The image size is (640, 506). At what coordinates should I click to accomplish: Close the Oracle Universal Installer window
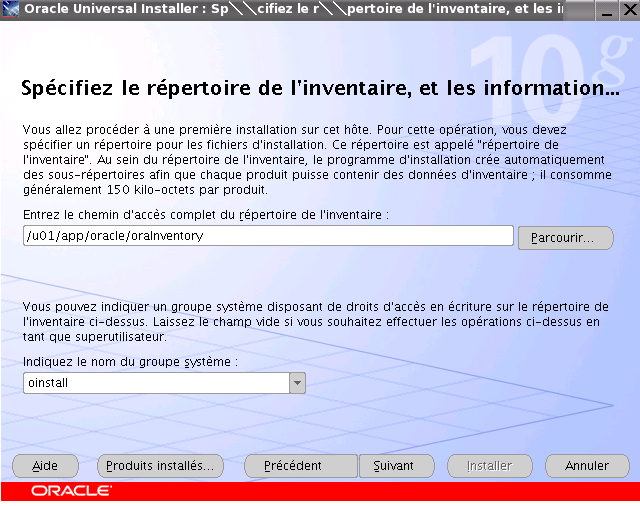click(630, 10)
